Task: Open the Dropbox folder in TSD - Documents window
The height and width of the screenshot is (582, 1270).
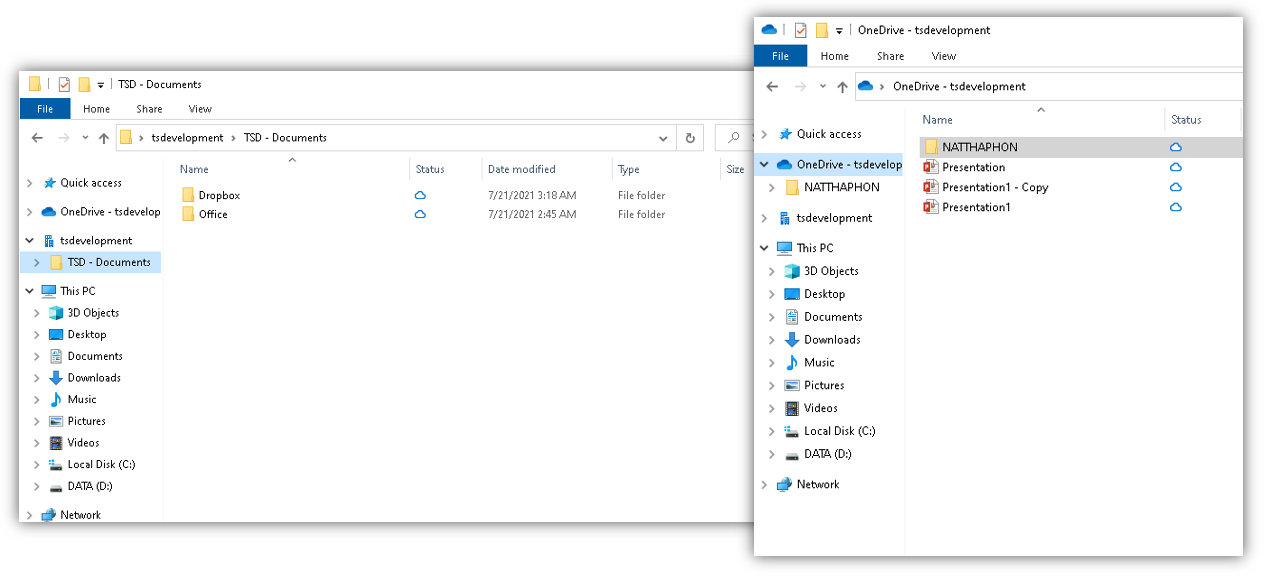Action: coord(219,195)
